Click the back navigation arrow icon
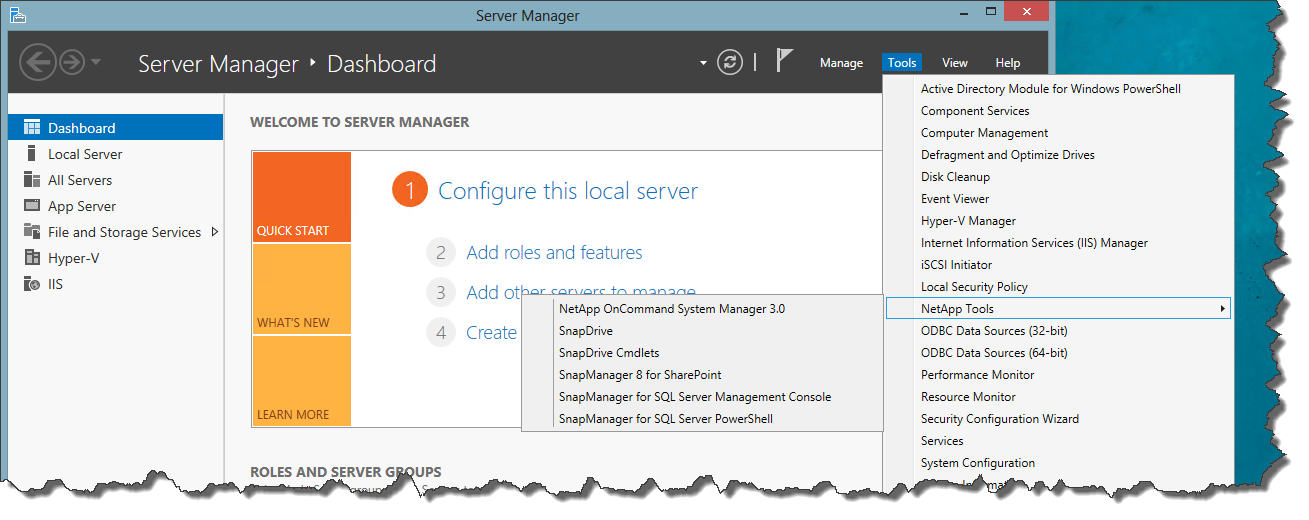Viewport: 1309px width, 520px height. click(x=38, y=63)
